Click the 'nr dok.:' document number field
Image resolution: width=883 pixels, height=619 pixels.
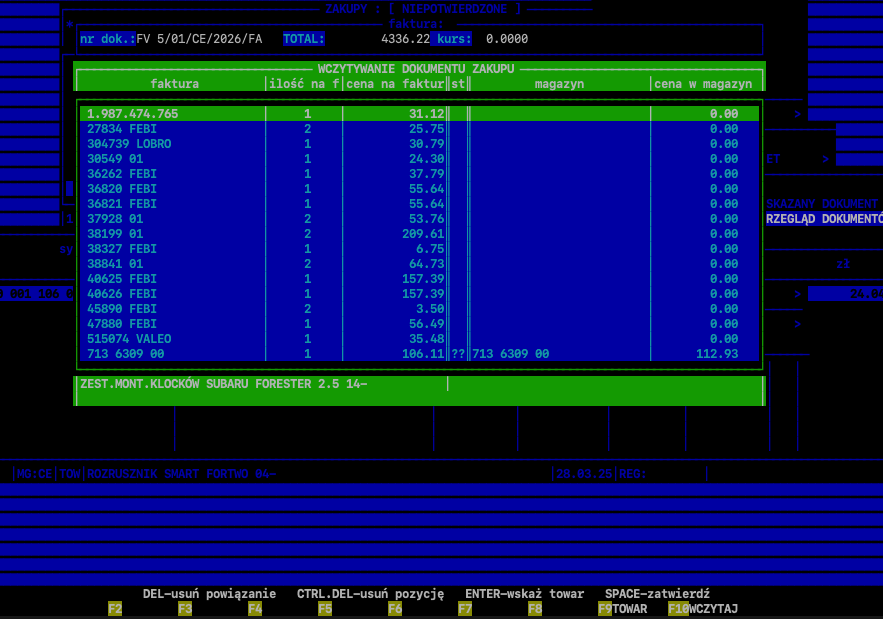point(198,39)
